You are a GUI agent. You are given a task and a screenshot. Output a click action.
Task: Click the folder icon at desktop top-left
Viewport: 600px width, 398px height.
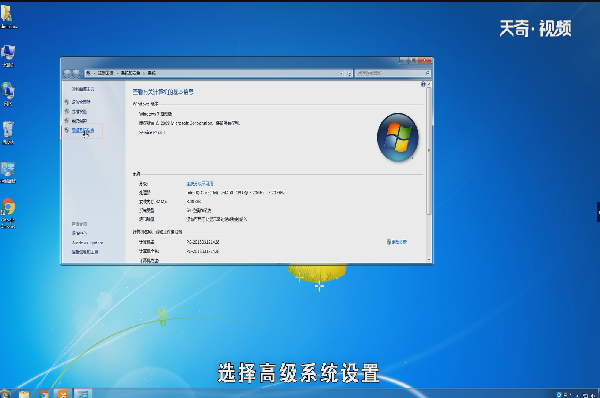click(x=8, y=17)
